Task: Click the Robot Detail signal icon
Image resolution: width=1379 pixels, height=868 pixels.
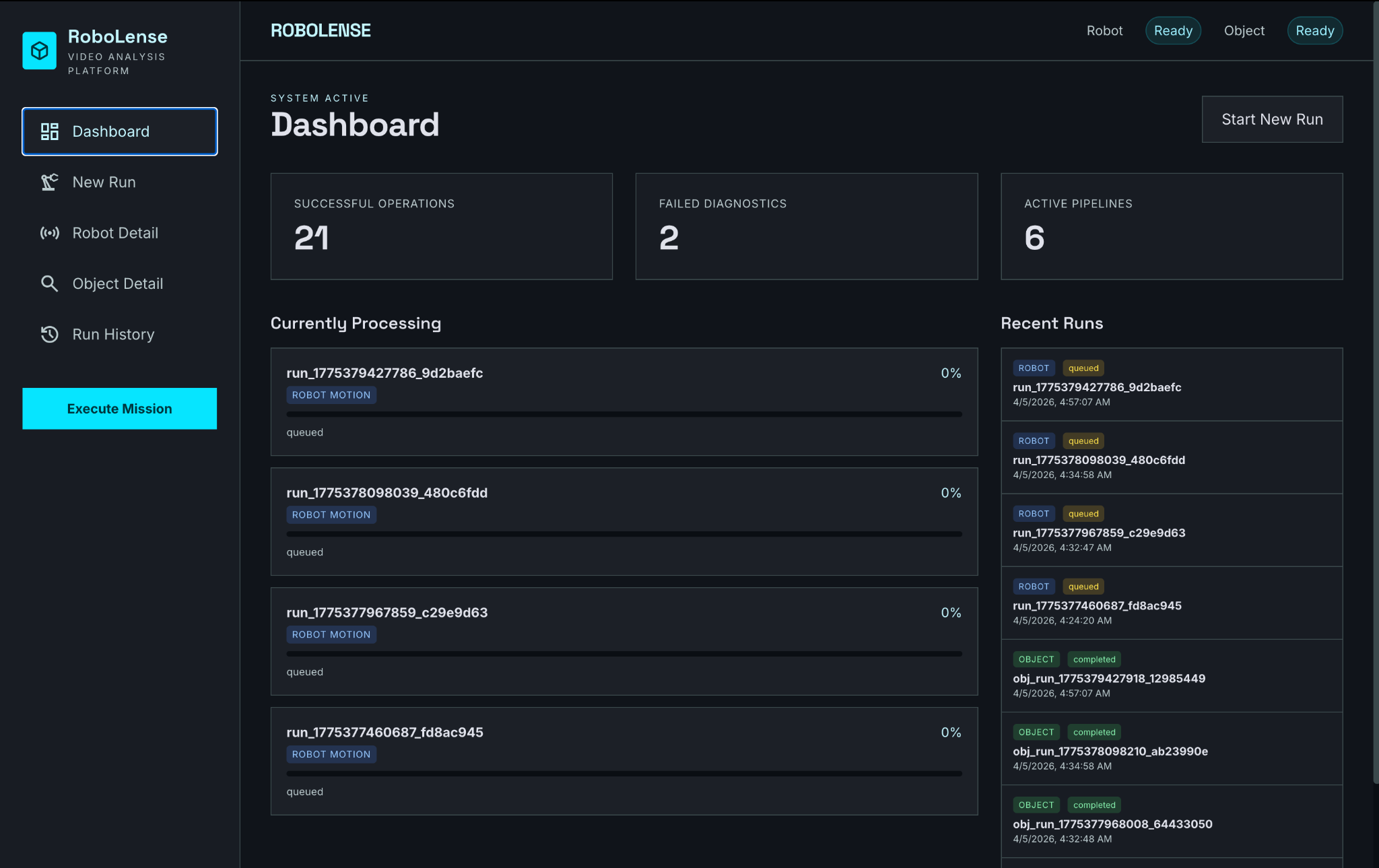Action: (50, 233)
